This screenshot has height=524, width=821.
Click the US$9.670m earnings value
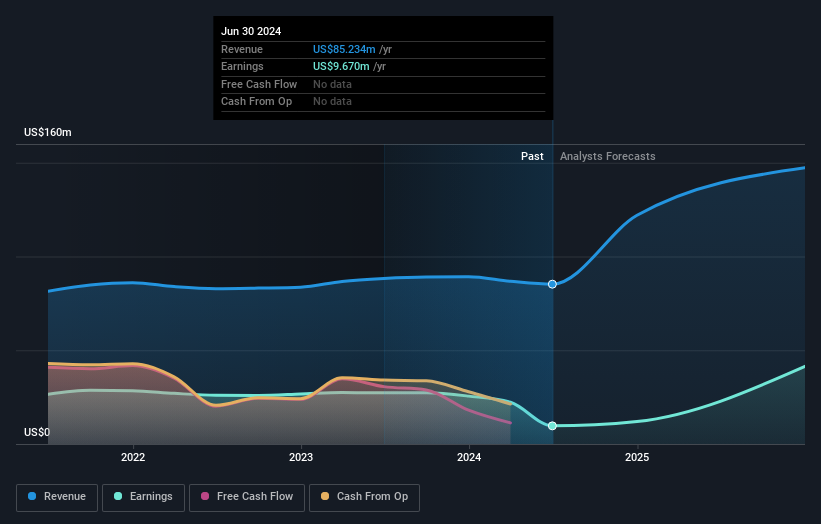341,66
